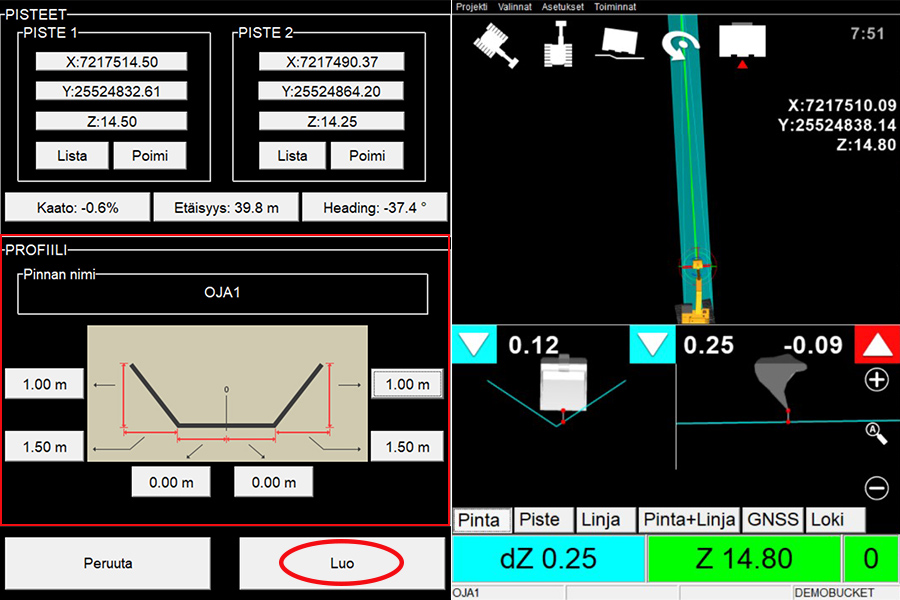Click cyan down arrow beside 0.12
The image size is (900, 600).
(475, 345)
